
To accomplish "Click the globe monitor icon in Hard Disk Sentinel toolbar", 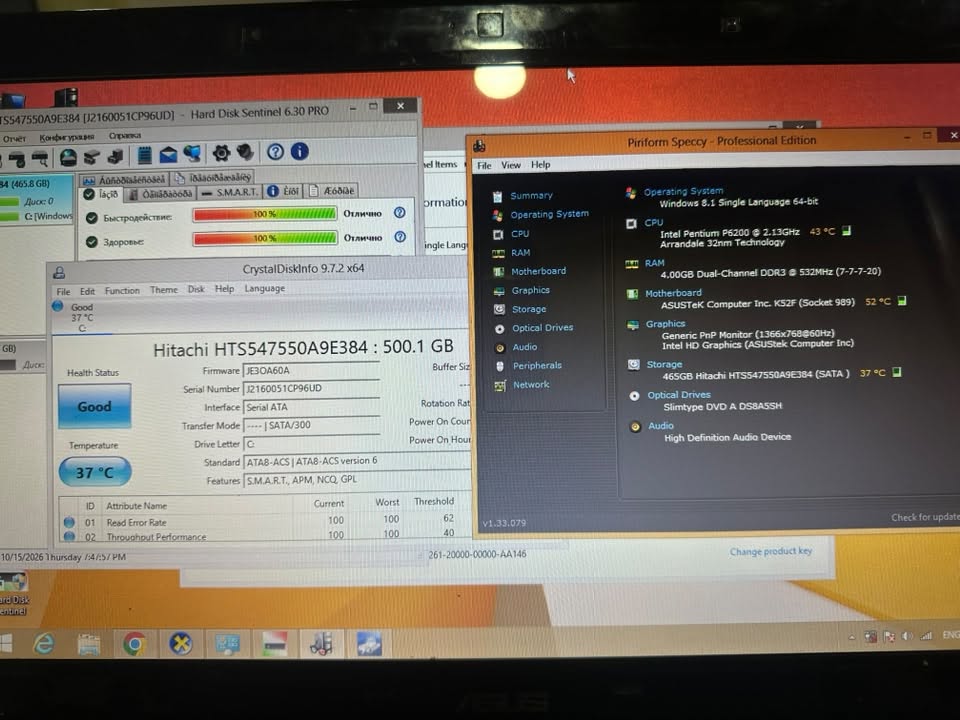I will click(x=192, y=154).
